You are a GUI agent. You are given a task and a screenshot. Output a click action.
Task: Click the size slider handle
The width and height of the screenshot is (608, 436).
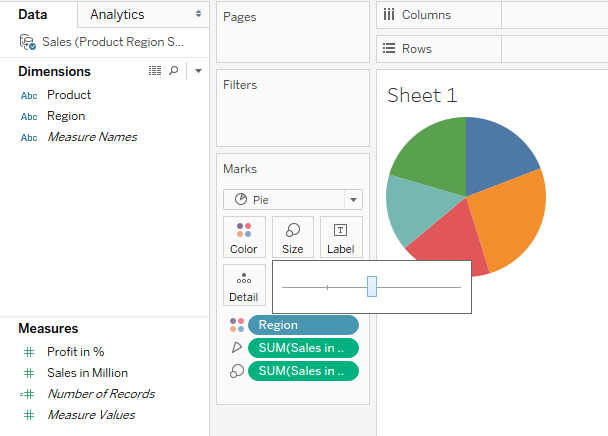(372, 287)
